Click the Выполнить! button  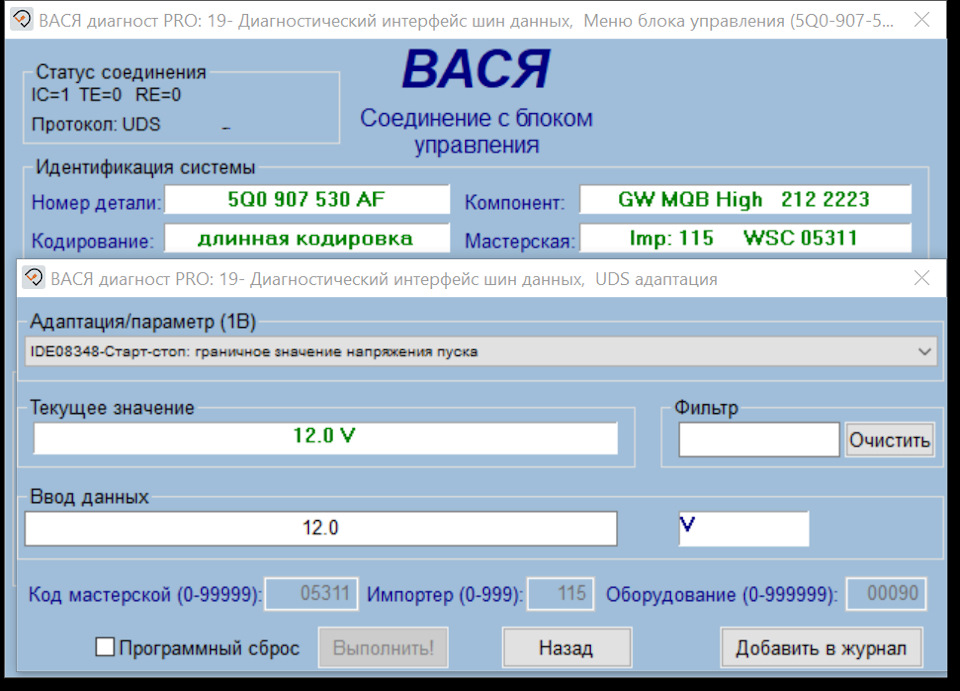pyautogui.click(x=383, y=648)
